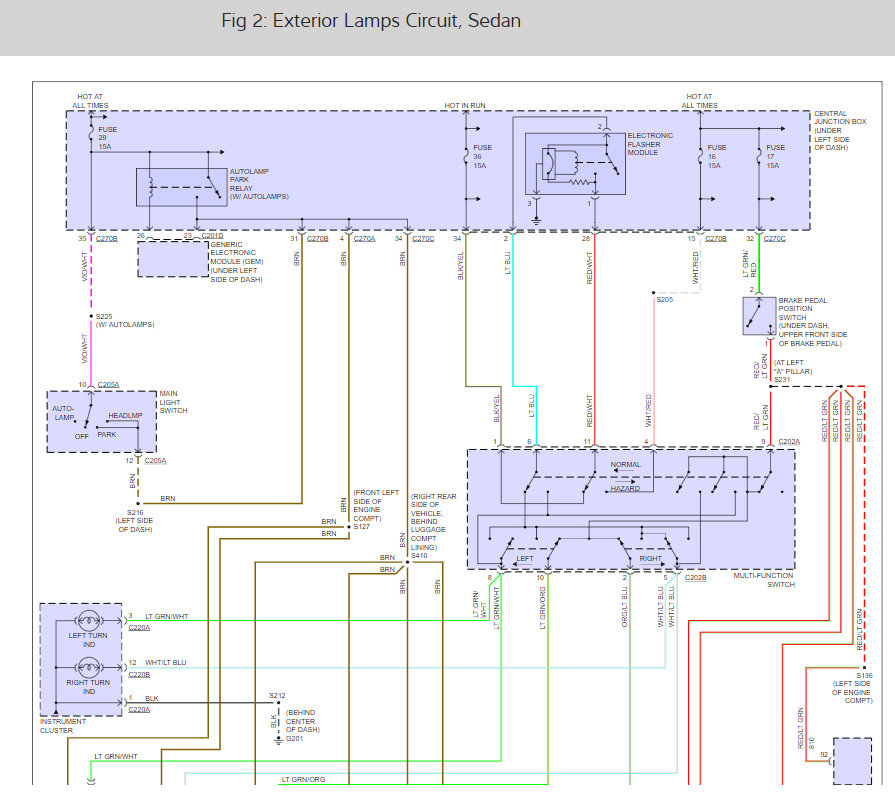Click the '(AT LEFT "A" PILLAR)' location note

pyautogui.click(x=792, y=367)
